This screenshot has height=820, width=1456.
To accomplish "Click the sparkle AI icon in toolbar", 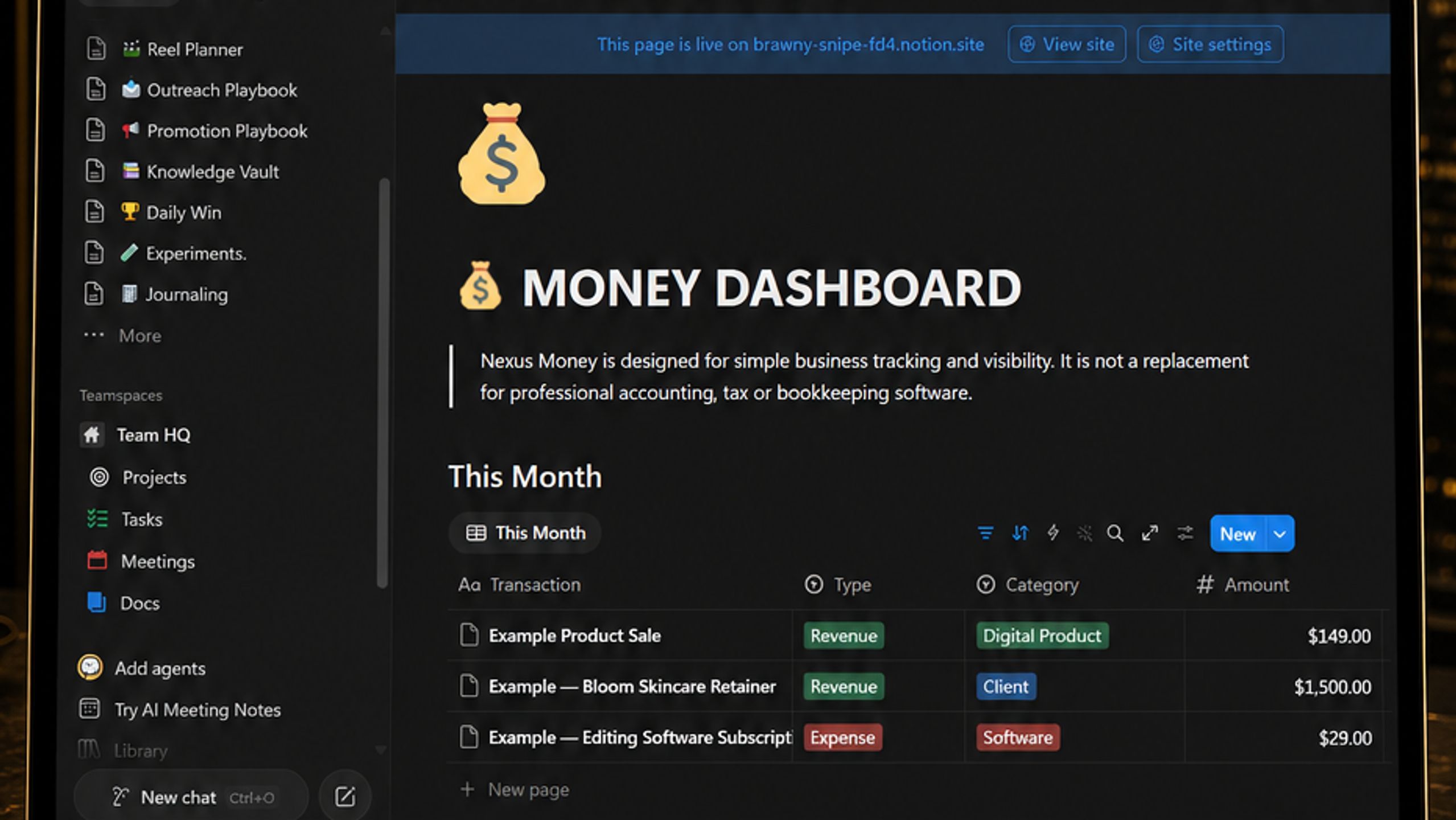I will 1085,534.
